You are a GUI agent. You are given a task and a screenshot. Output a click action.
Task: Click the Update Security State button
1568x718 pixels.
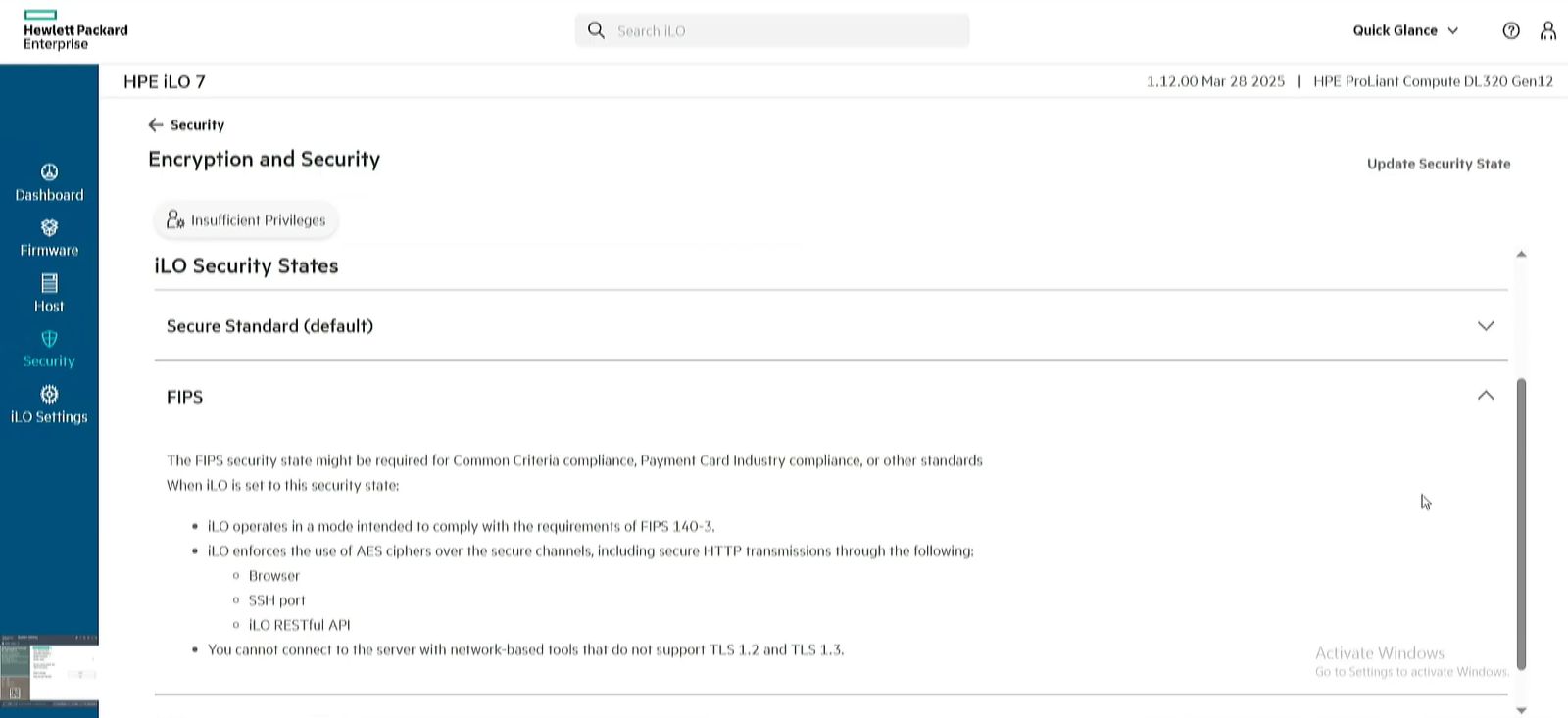click(1438, 164)
